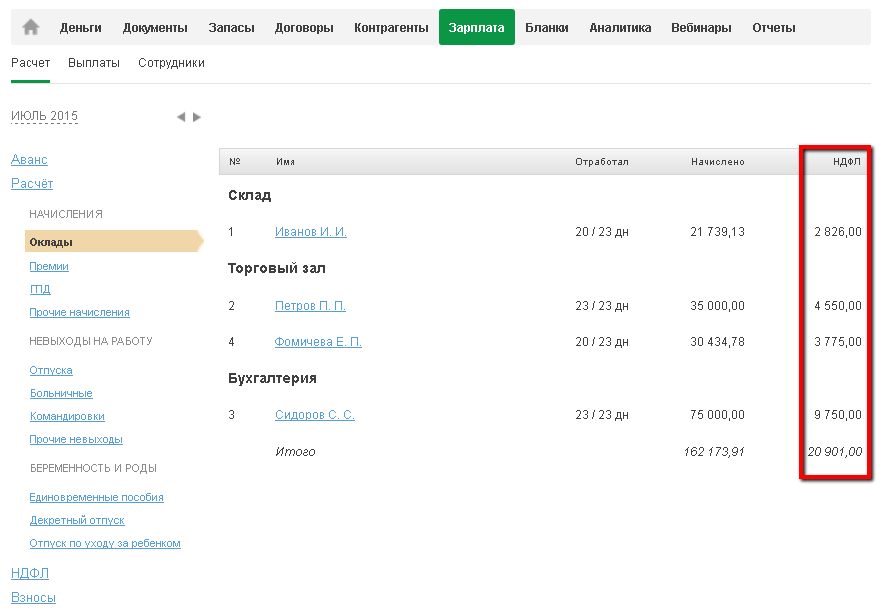Click the Начислено column header
This screenshot has height=616, width=882.
[717, 162]
